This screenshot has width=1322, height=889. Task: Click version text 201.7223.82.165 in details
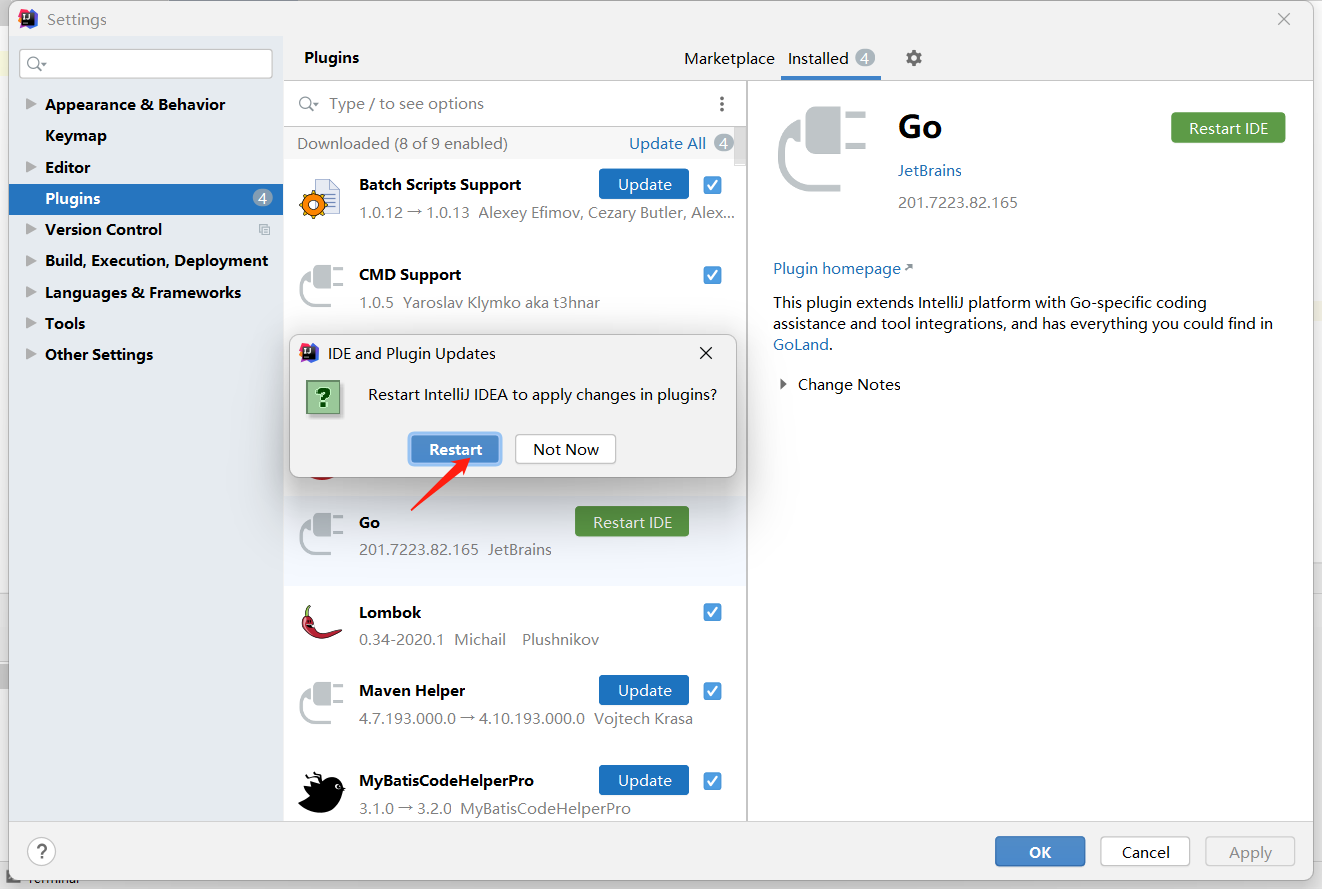(958, 202)
